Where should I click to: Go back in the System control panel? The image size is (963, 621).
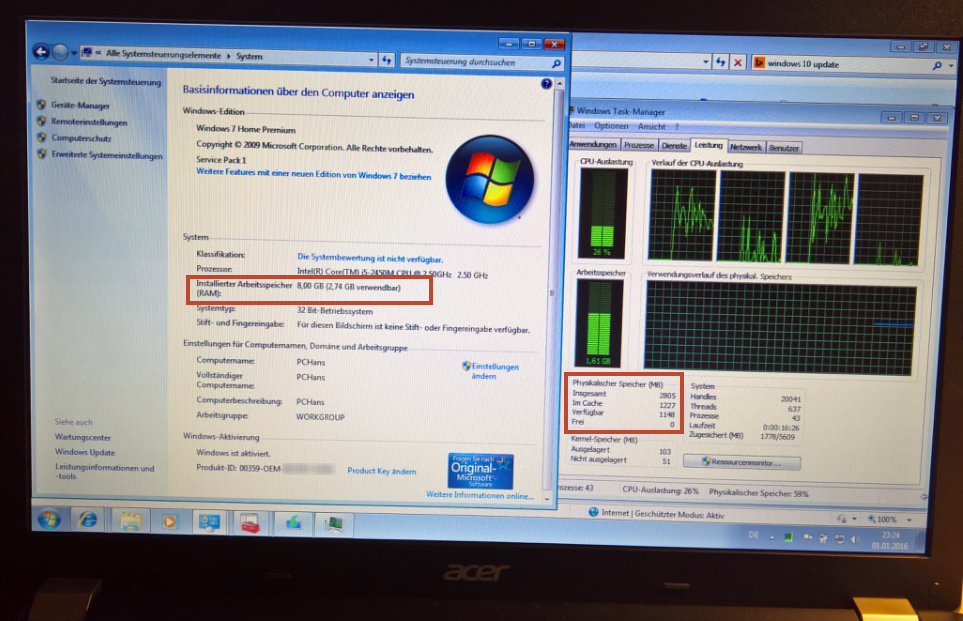(x=41, y=52)
